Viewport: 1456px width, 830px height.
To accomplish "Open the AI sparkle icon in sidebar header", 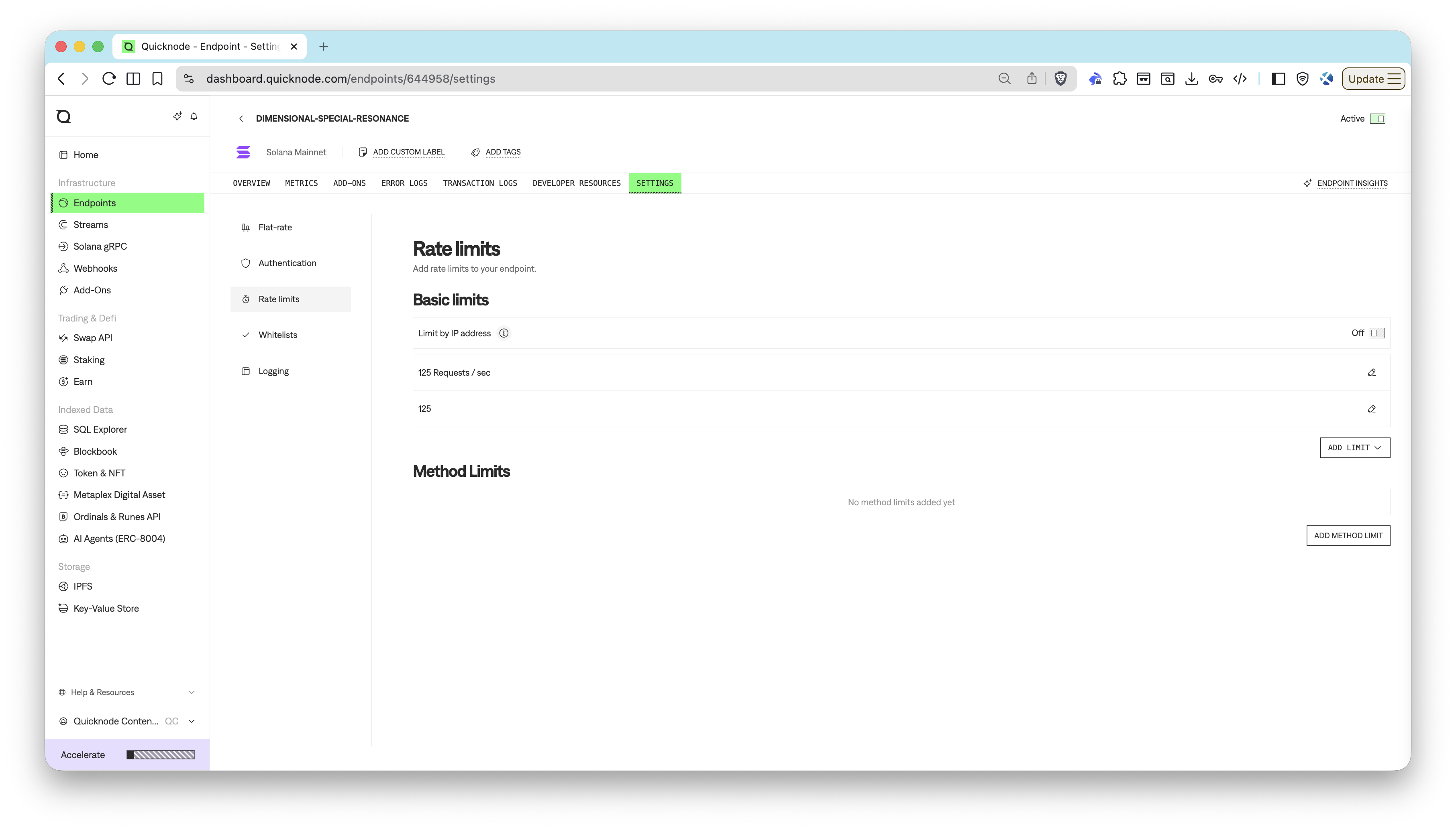I will tap(177, 116).
